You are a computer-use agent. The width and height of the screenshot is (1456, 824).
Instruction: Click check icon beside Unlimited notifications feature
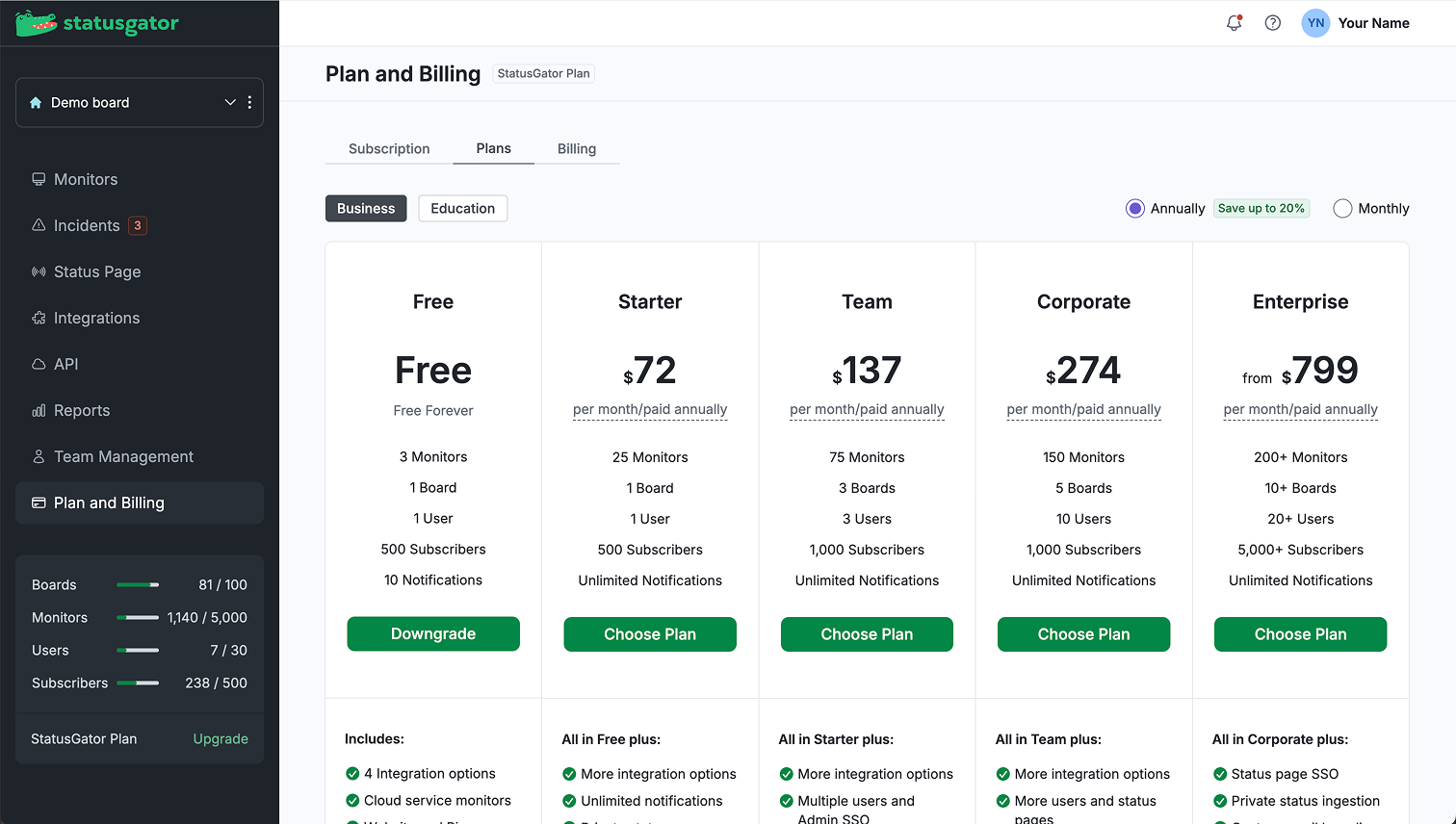pos(569,801)
